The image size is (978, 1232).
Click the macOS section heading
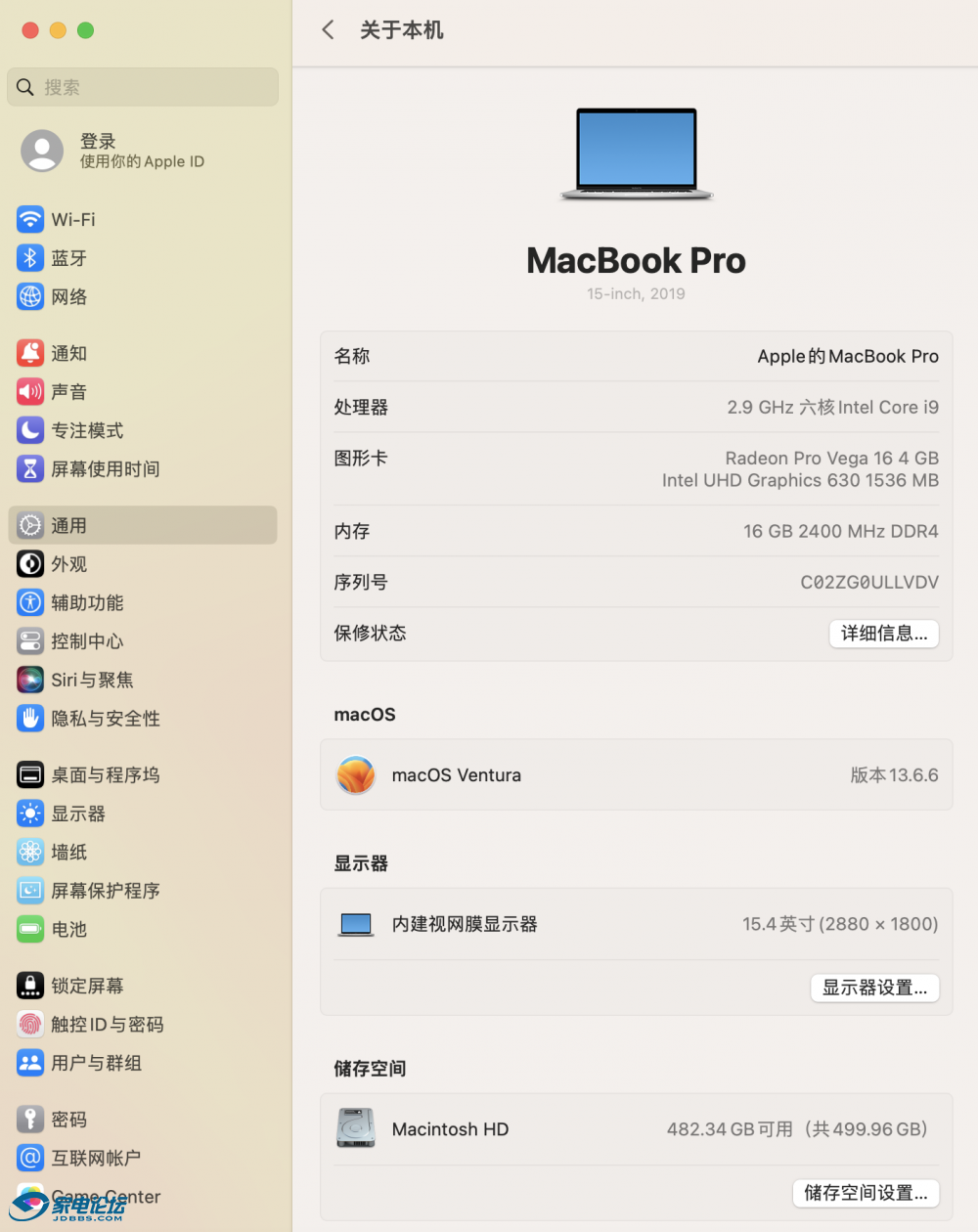tap(365, 715)
